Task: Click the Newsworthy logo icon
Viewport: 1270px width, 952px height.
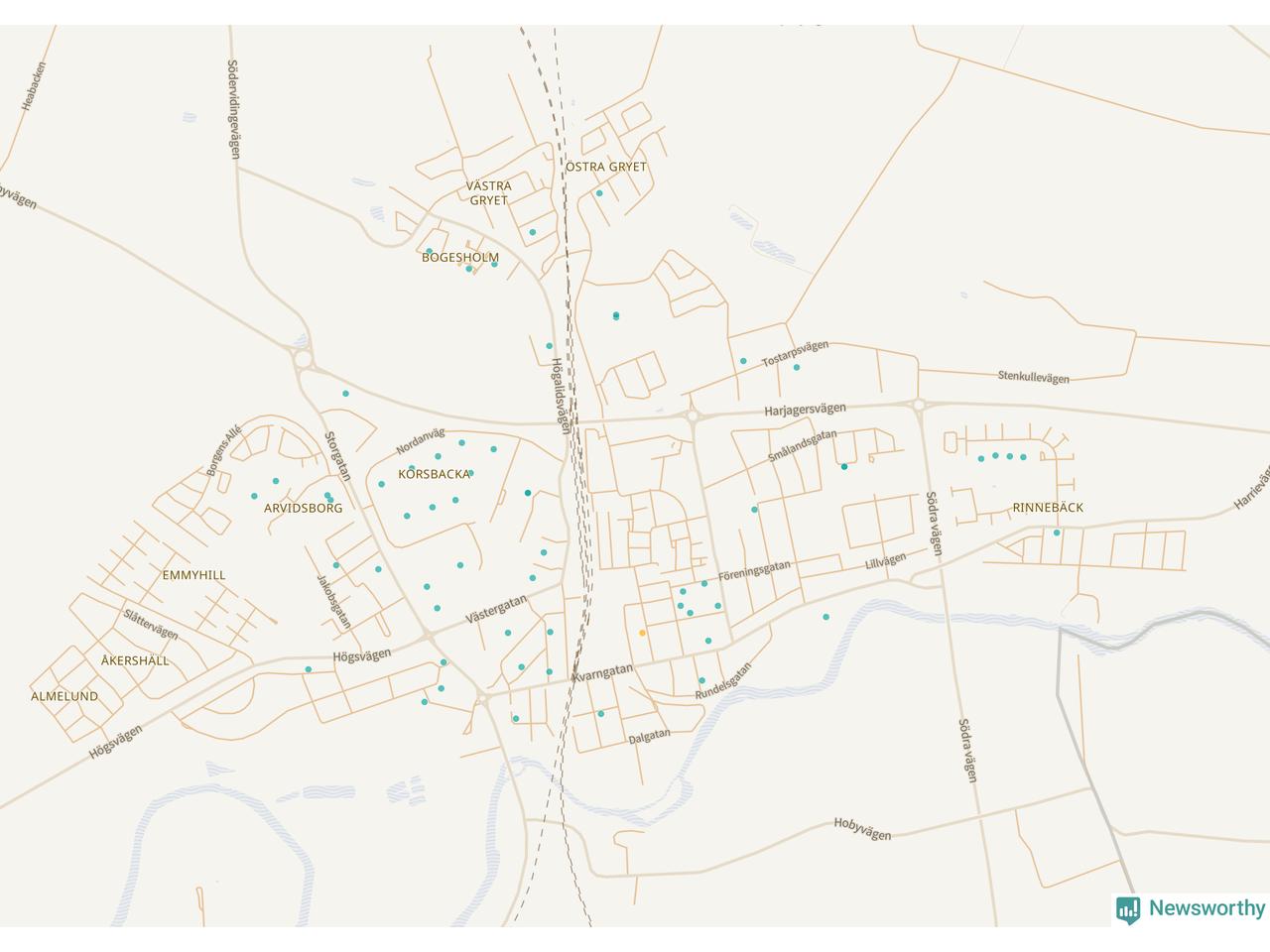Action: pos(1128,909)
